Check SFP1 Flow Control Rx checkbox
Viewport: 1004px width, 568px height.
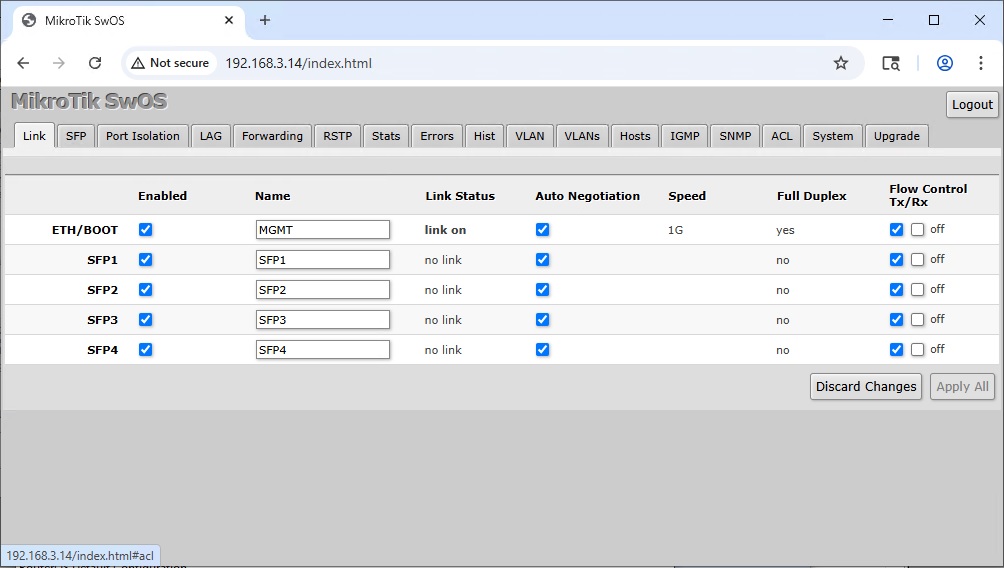coord(918,259)
